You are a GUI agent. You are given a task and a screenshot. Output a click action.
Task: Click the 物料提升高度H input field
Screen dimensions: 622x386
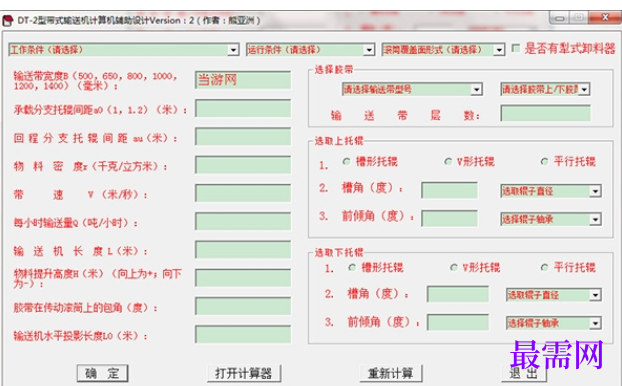pyautogui.click(x=243, y=278)
